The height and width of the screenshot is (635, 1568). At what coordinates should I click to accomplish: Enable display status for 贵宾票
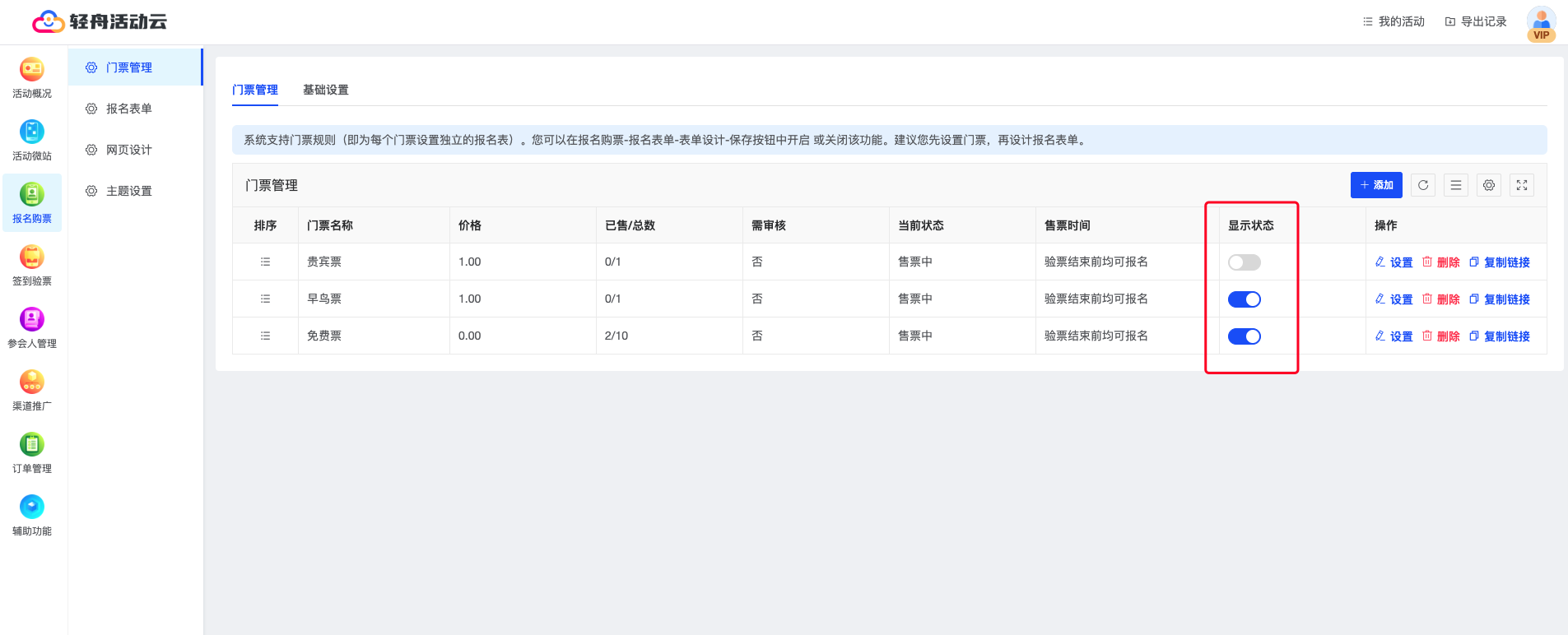[x=1244, y=262]
